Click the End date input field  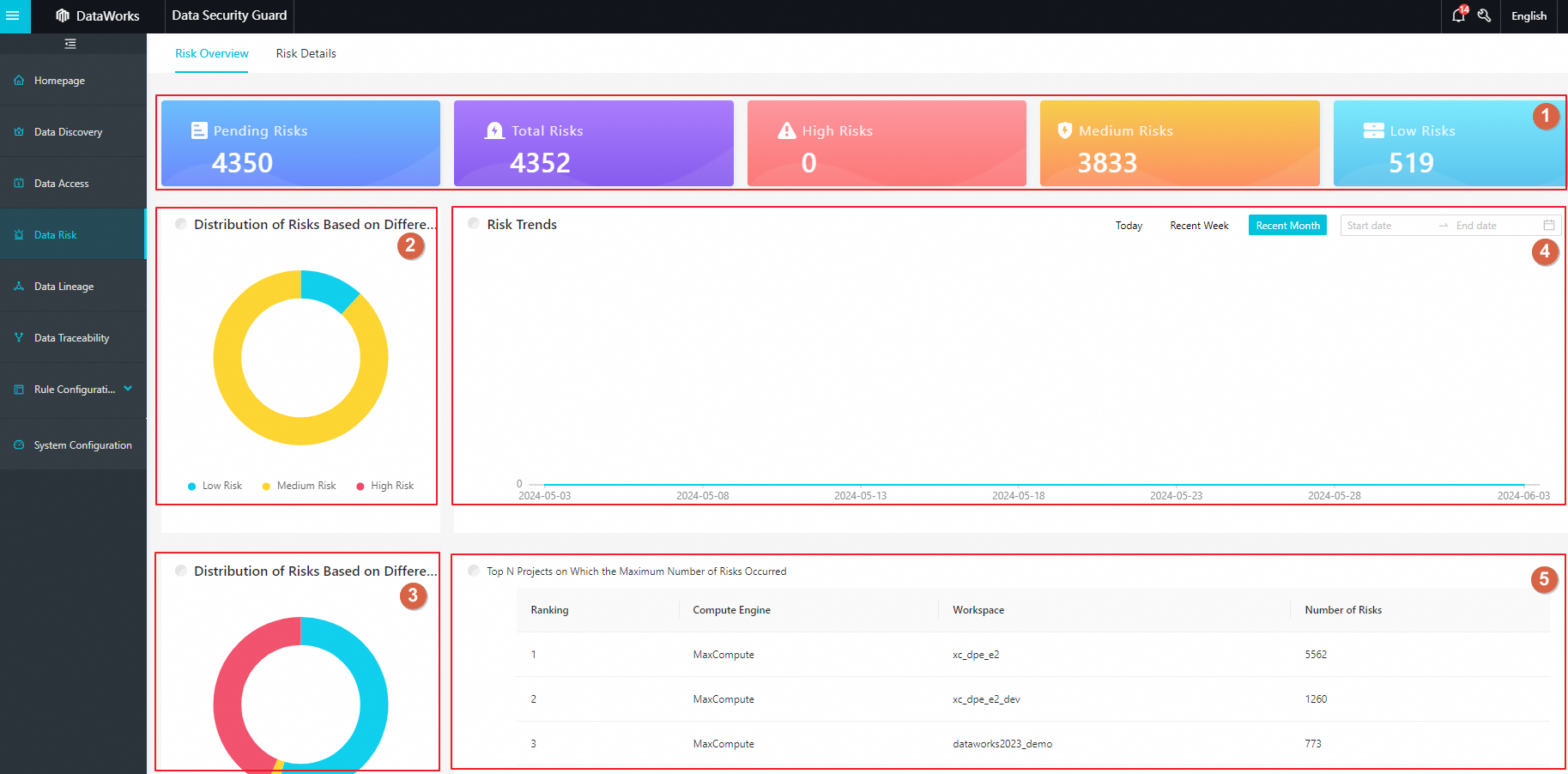click(1495, 226)
